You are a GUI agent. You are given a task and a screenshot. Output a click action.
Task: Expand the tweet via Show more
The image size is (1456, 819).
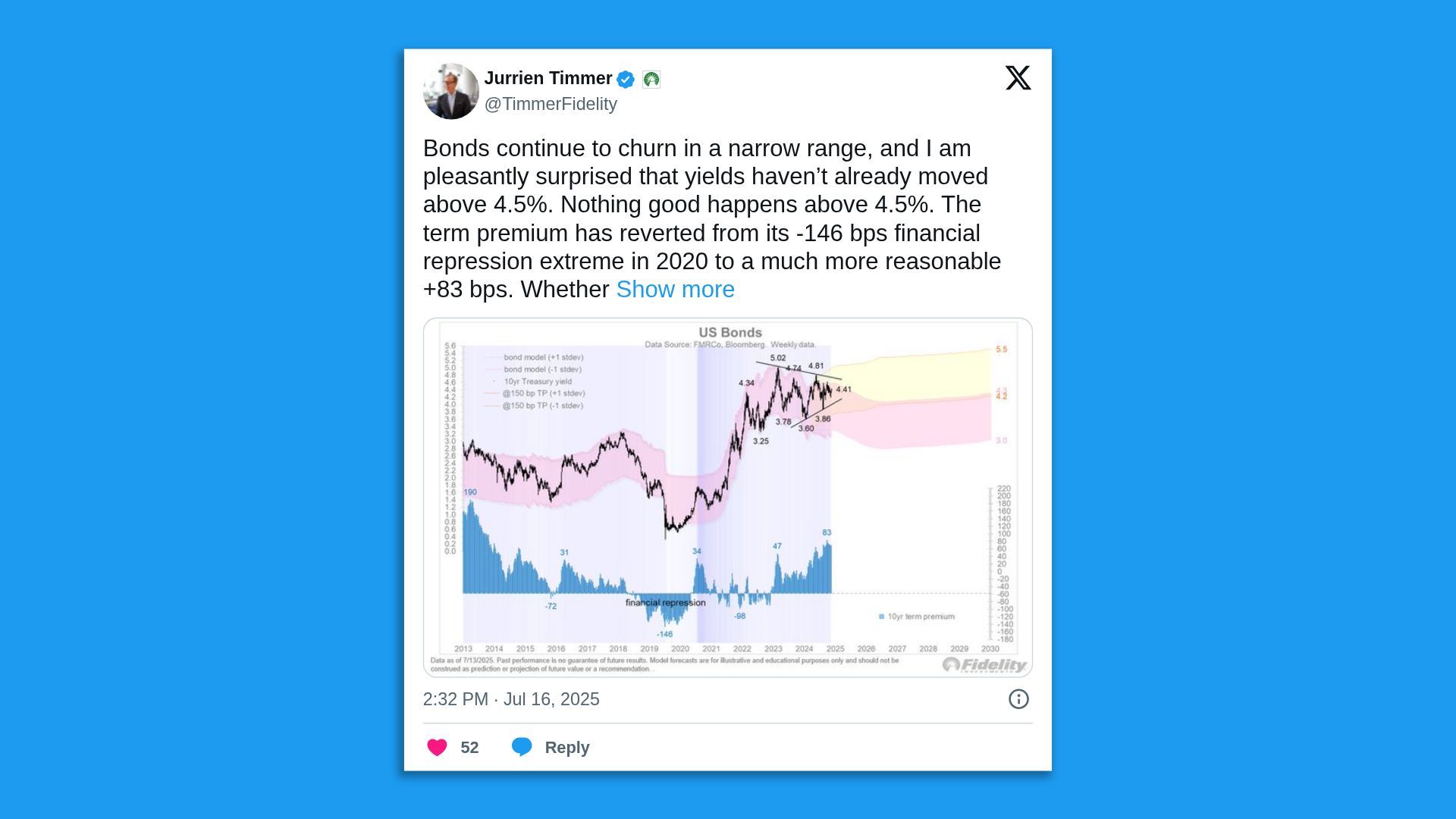(674, 289)
